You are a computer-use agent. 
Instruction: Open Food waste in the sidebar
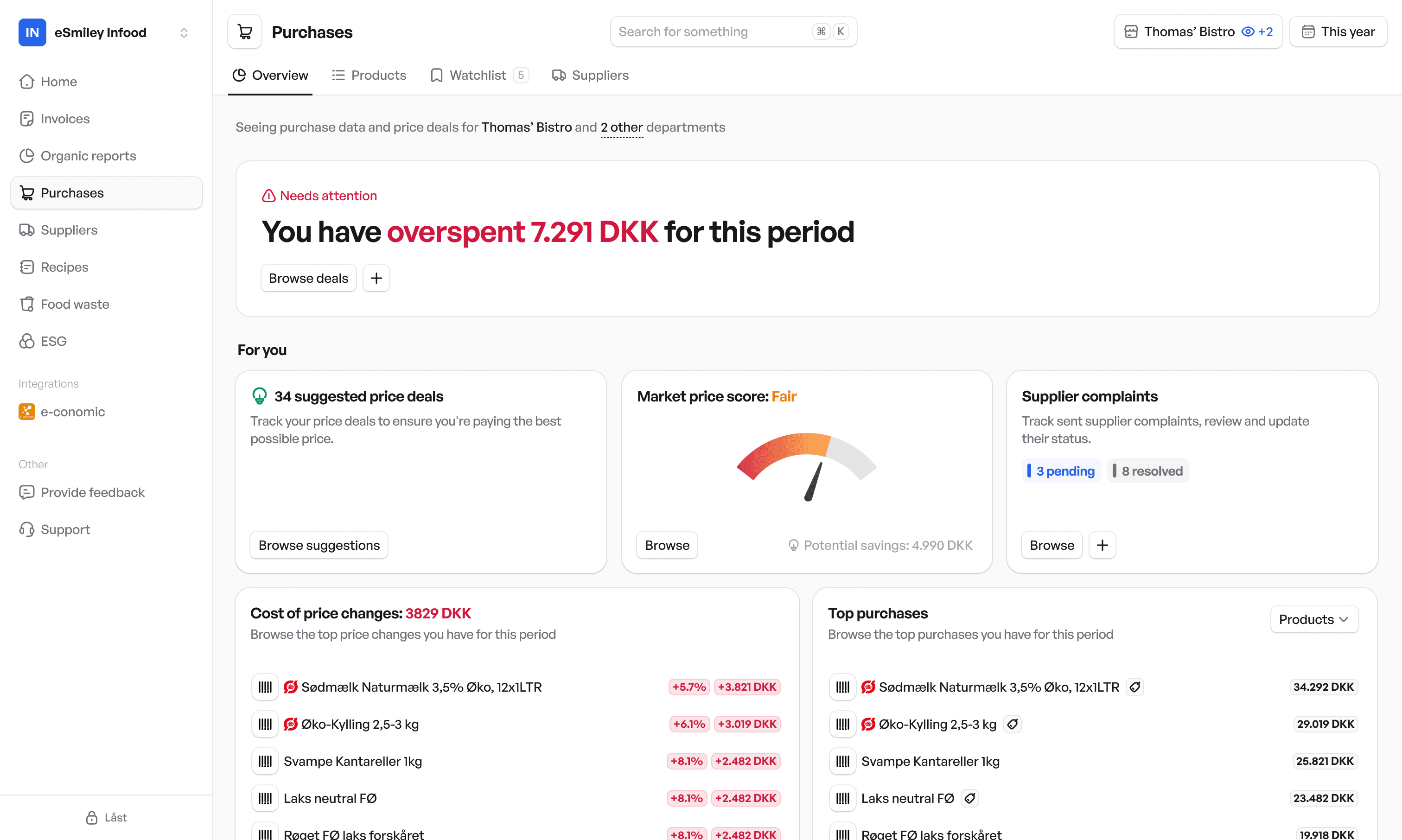coord(75,304)
